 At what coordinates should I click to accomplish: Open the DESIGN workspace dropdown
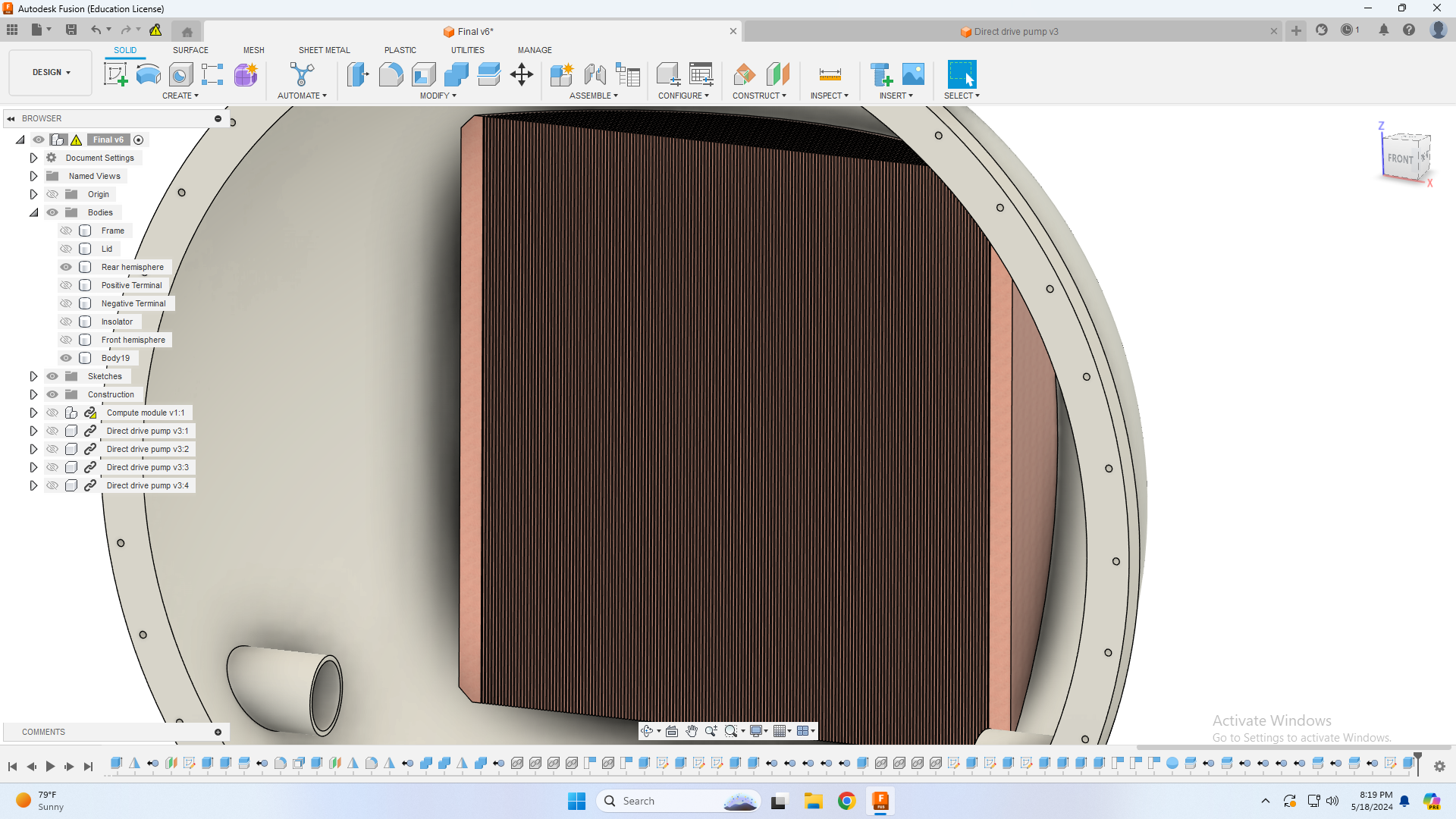tap(51, 73)
